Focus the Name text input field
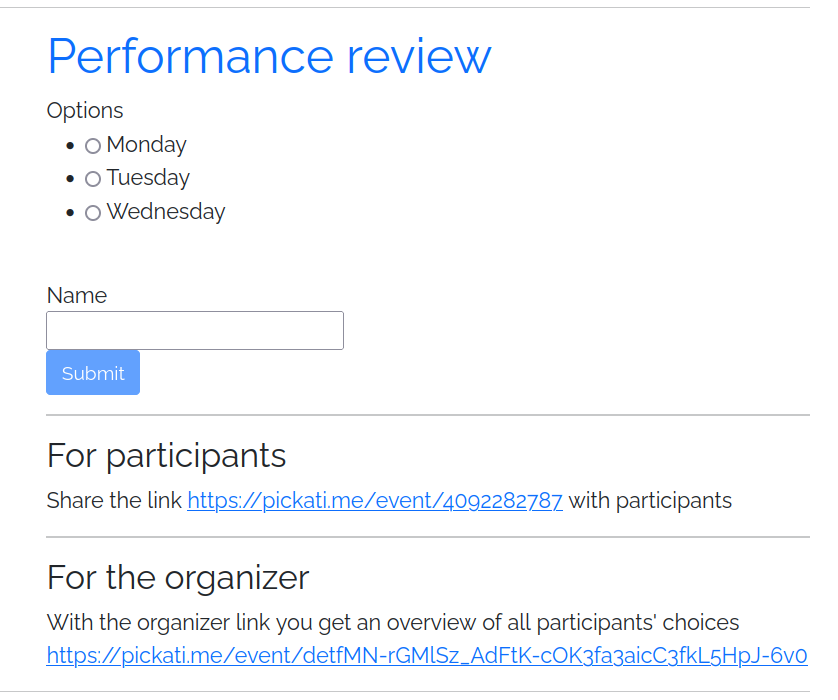Screen dimensions: 838x700 pos(195,330)
